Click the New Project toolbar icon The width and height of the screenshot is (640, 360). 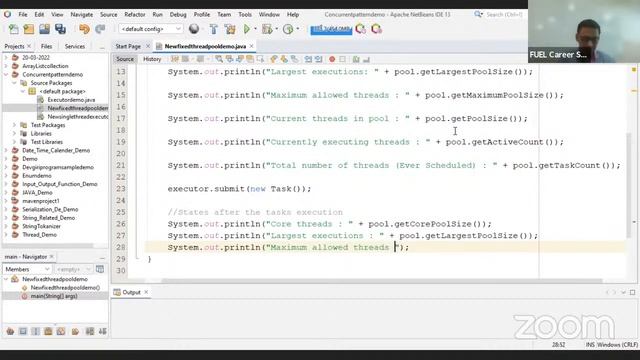click(29, 29)
